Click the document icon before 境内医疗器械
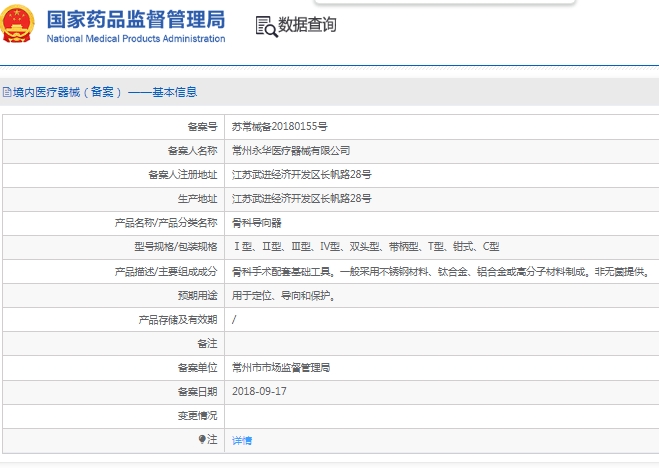 point(7,92)
